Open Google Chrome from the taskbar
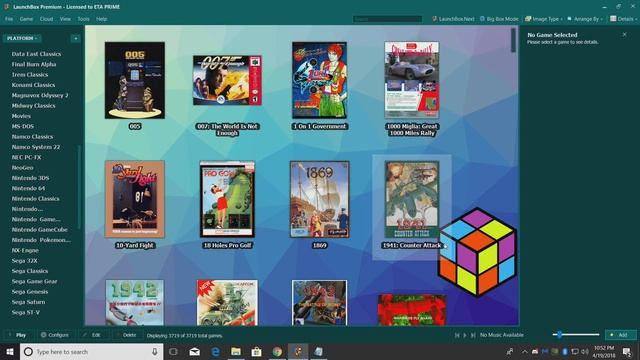 tap(277, 351)
